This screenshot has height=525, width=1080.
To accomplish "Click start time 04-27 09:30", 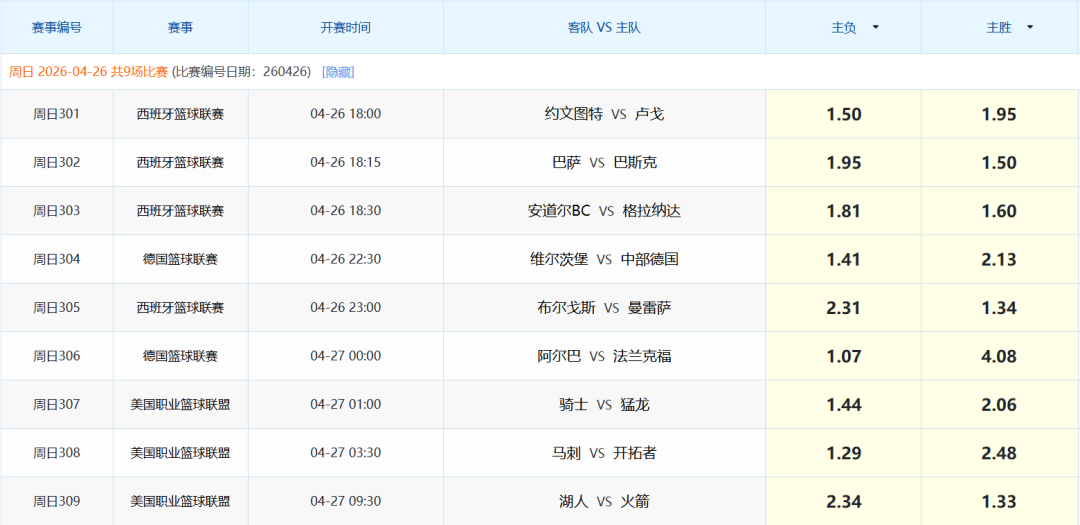I will [346, 502].
